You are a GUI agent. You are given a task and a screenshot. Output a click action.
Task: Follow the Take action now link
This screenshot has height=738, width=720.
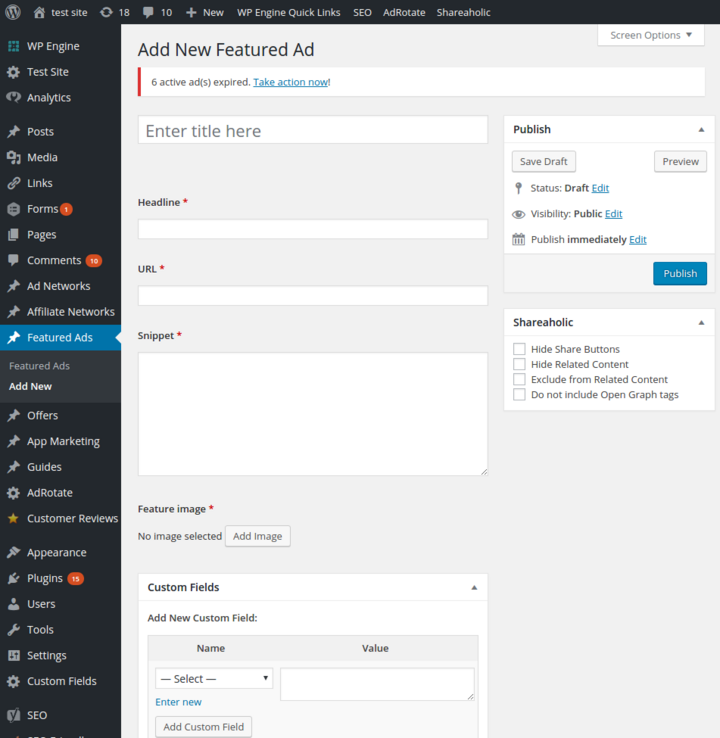(x=290, y=82)
